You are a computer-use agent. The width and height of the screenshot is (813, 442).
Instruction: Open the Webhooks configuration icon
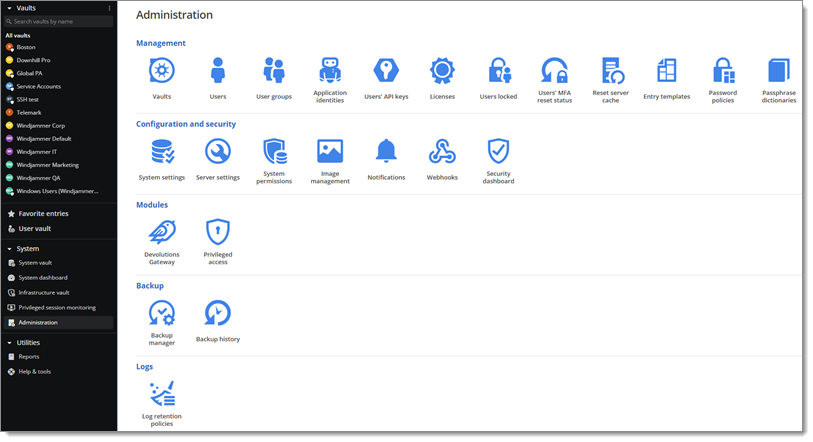pos(442,152)
